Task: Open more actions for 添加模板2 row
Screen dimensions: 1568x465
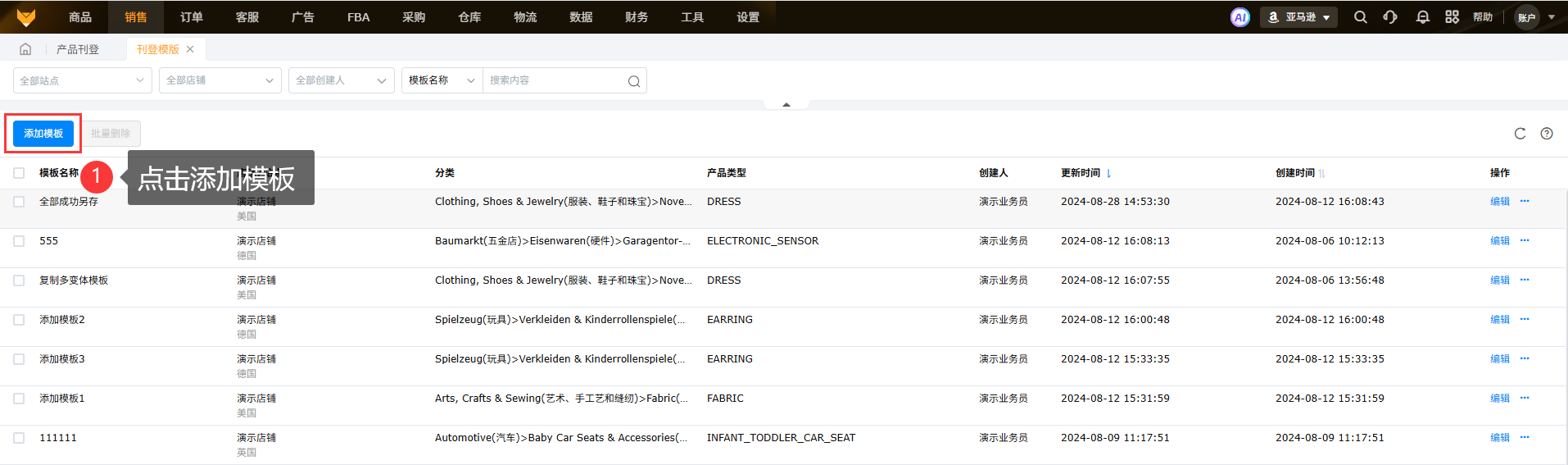Action: pyautogui.click(x=1525, y=319)
